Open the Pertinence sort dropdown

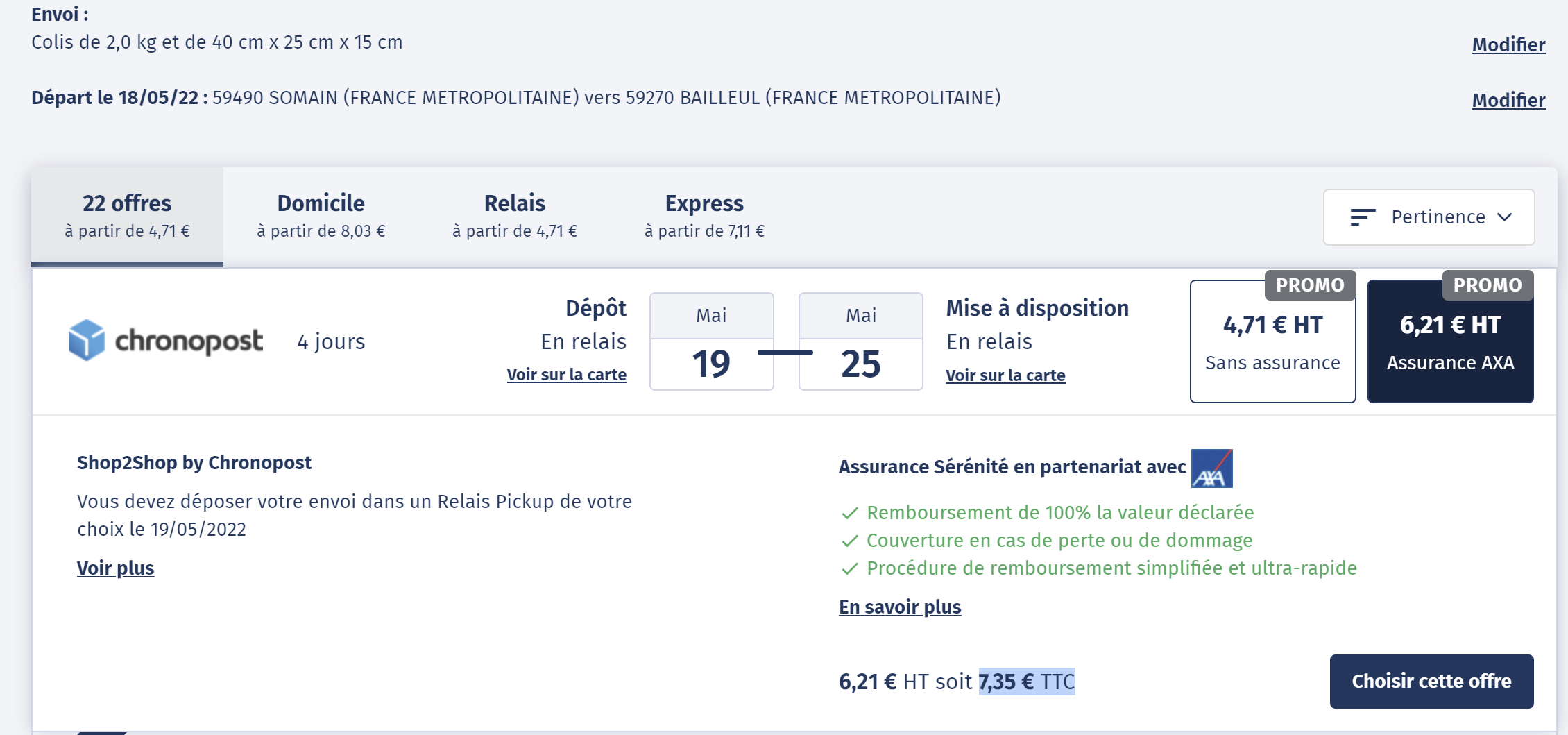[x=1429, y=217]
